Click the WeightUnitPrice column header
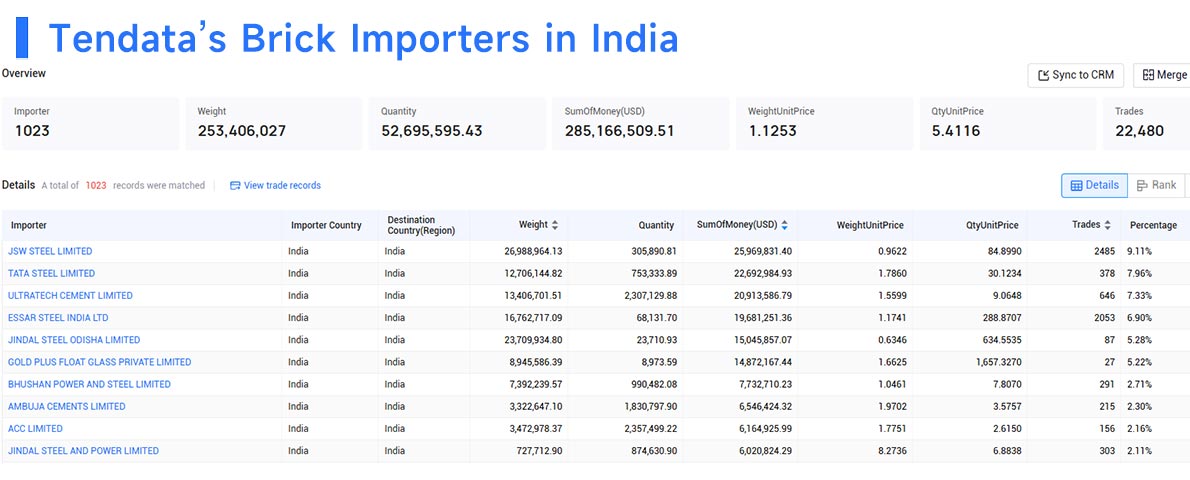 pos(870,225)
